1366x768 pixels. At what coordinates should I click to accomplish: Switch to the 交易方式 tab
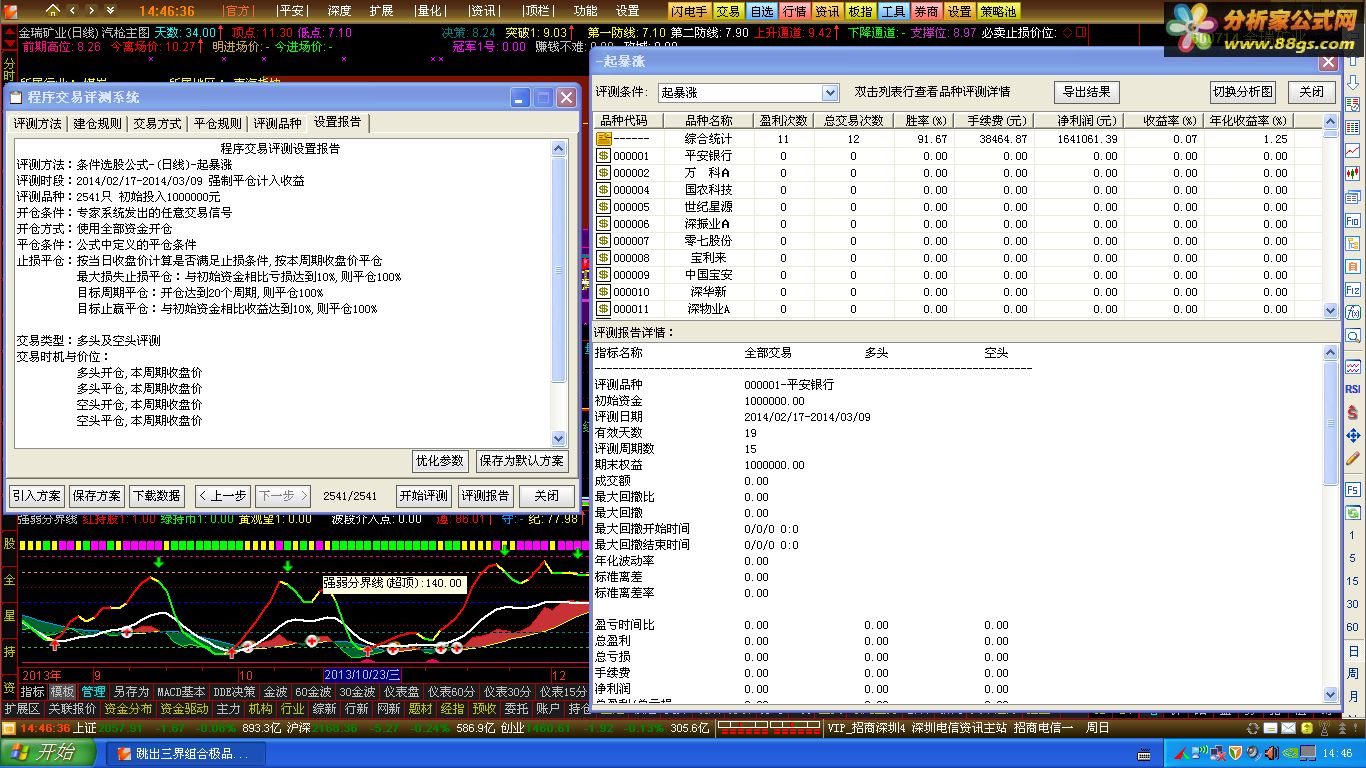pyautogui.click(x=158, y=123)
